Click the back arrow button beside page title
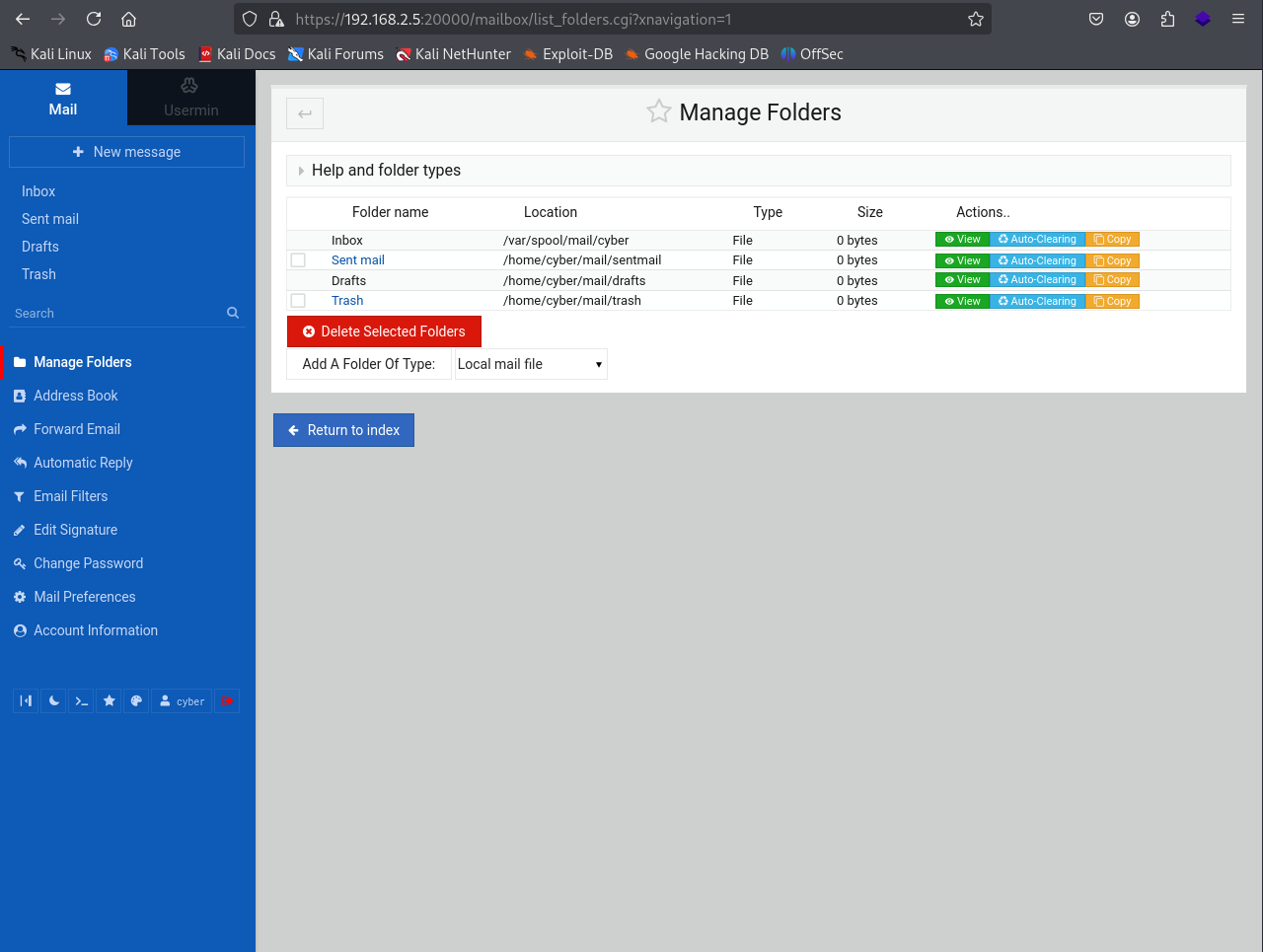Image resolution: width=1263 pixels, height=952 pixels. (x=305, y=113)
